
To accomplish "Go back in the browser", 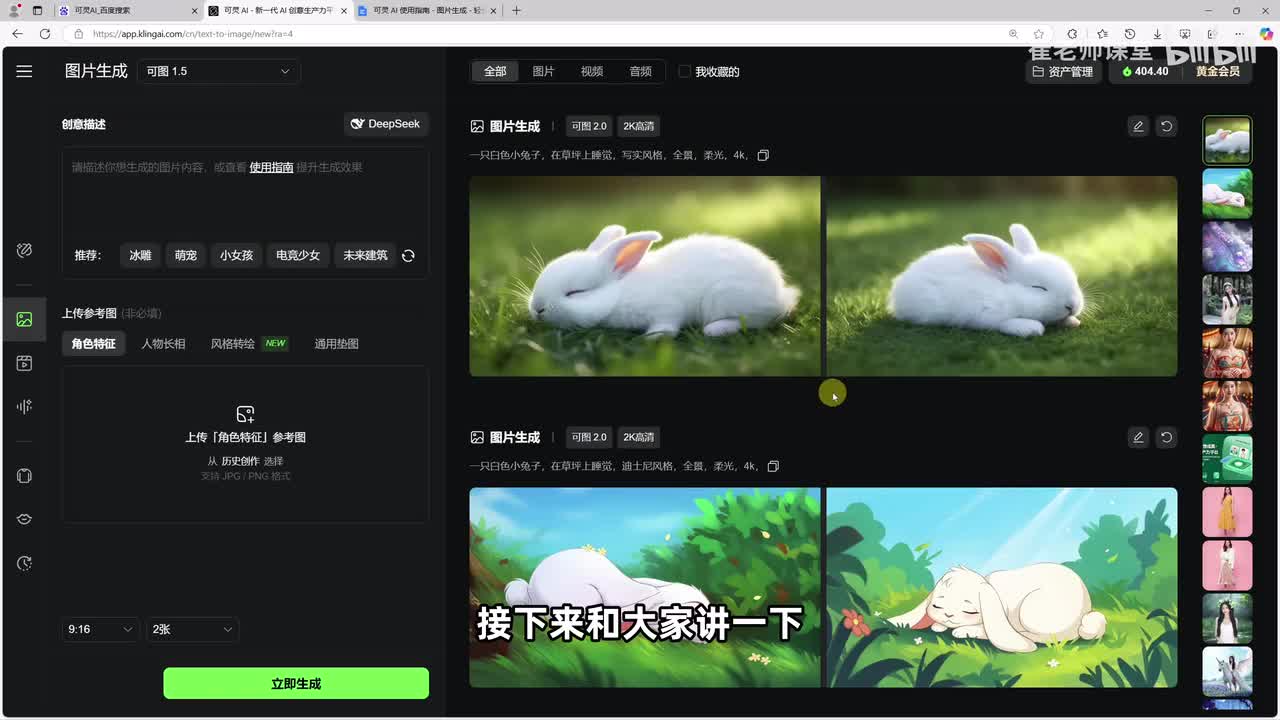I will (x=17, y=34).
